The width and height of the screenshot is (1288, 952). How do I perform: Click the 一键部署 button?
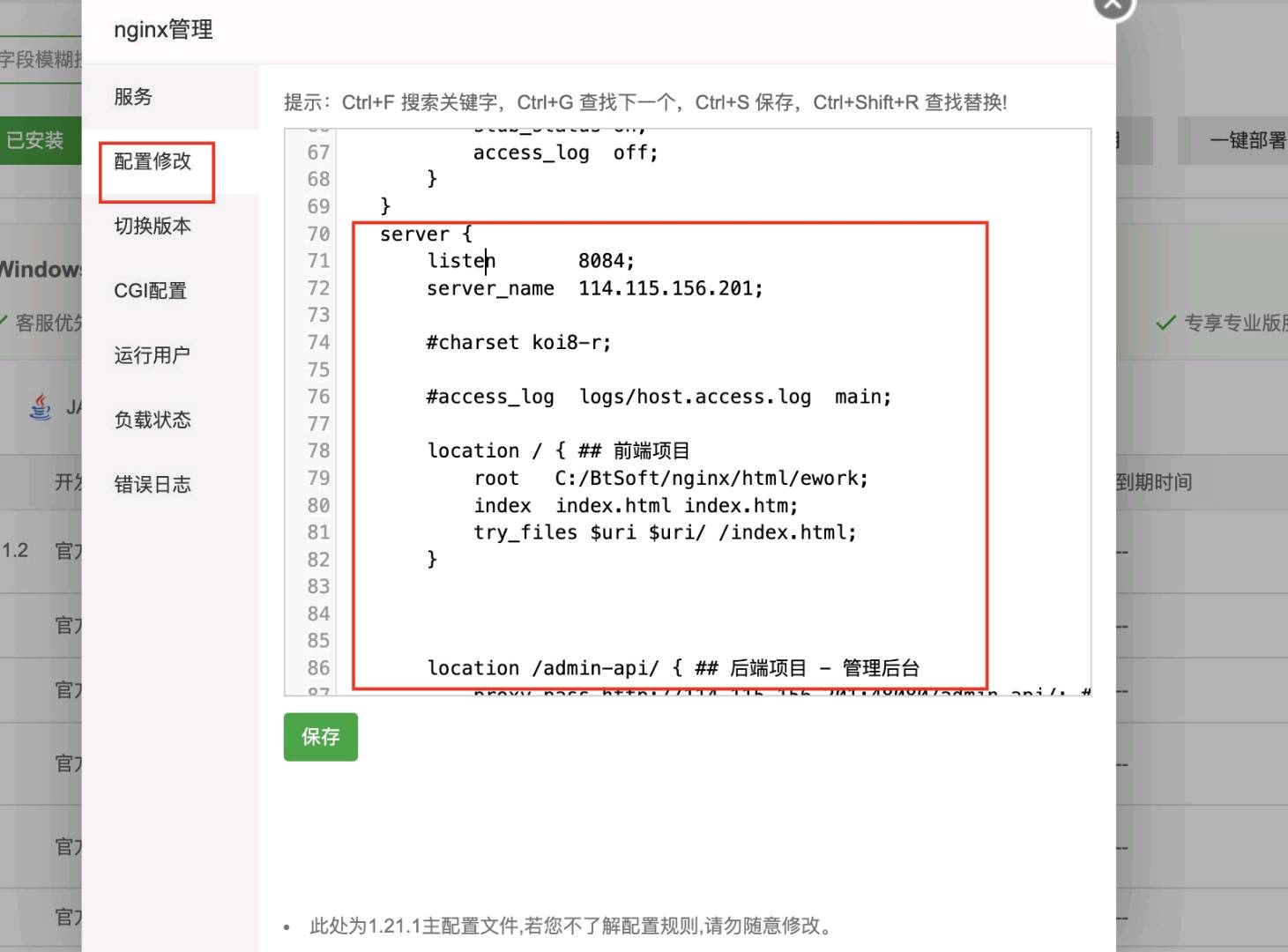1245,140
